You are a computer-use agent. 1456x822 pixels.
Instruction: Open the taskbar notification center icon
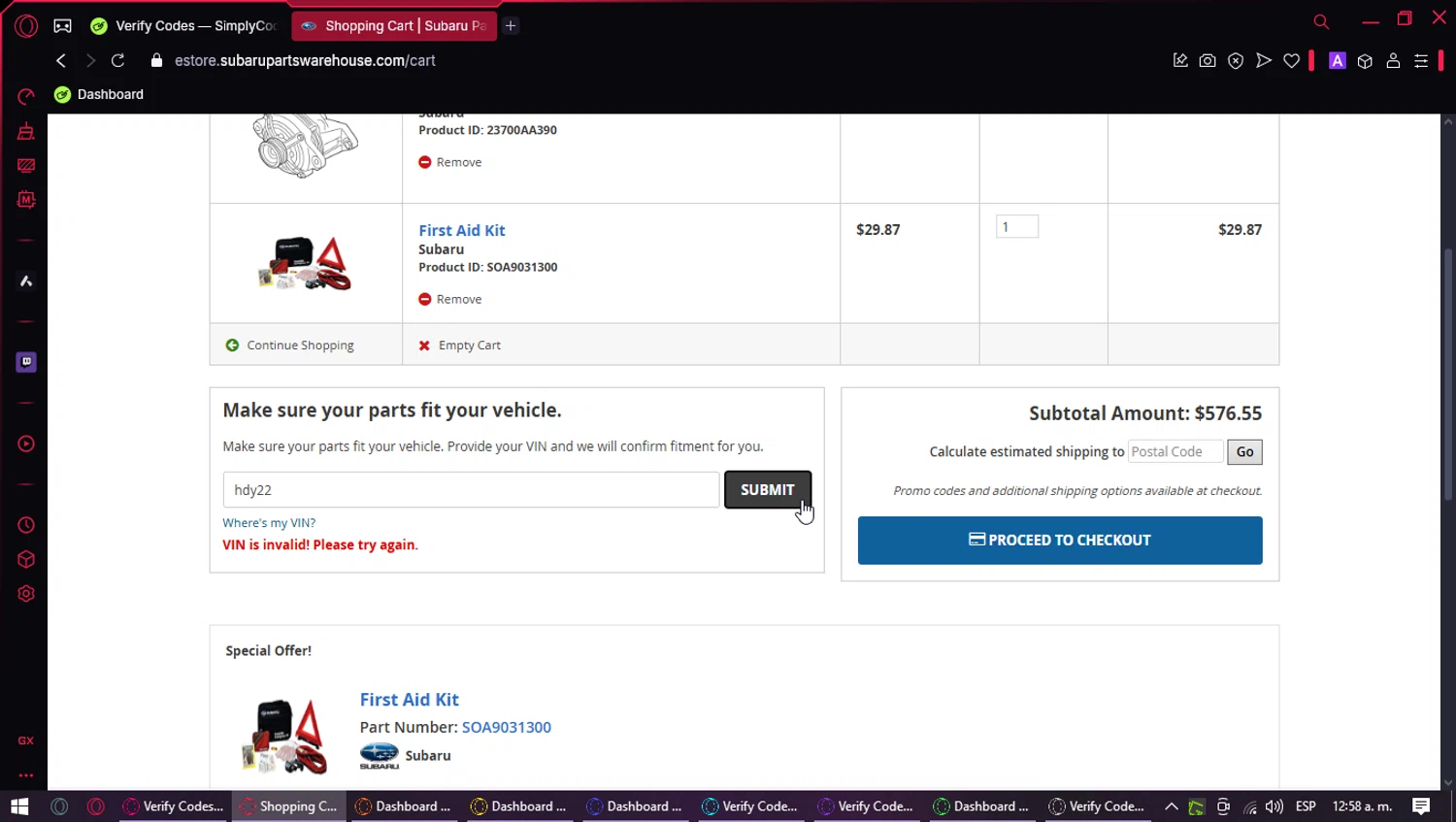(1421, 806)
